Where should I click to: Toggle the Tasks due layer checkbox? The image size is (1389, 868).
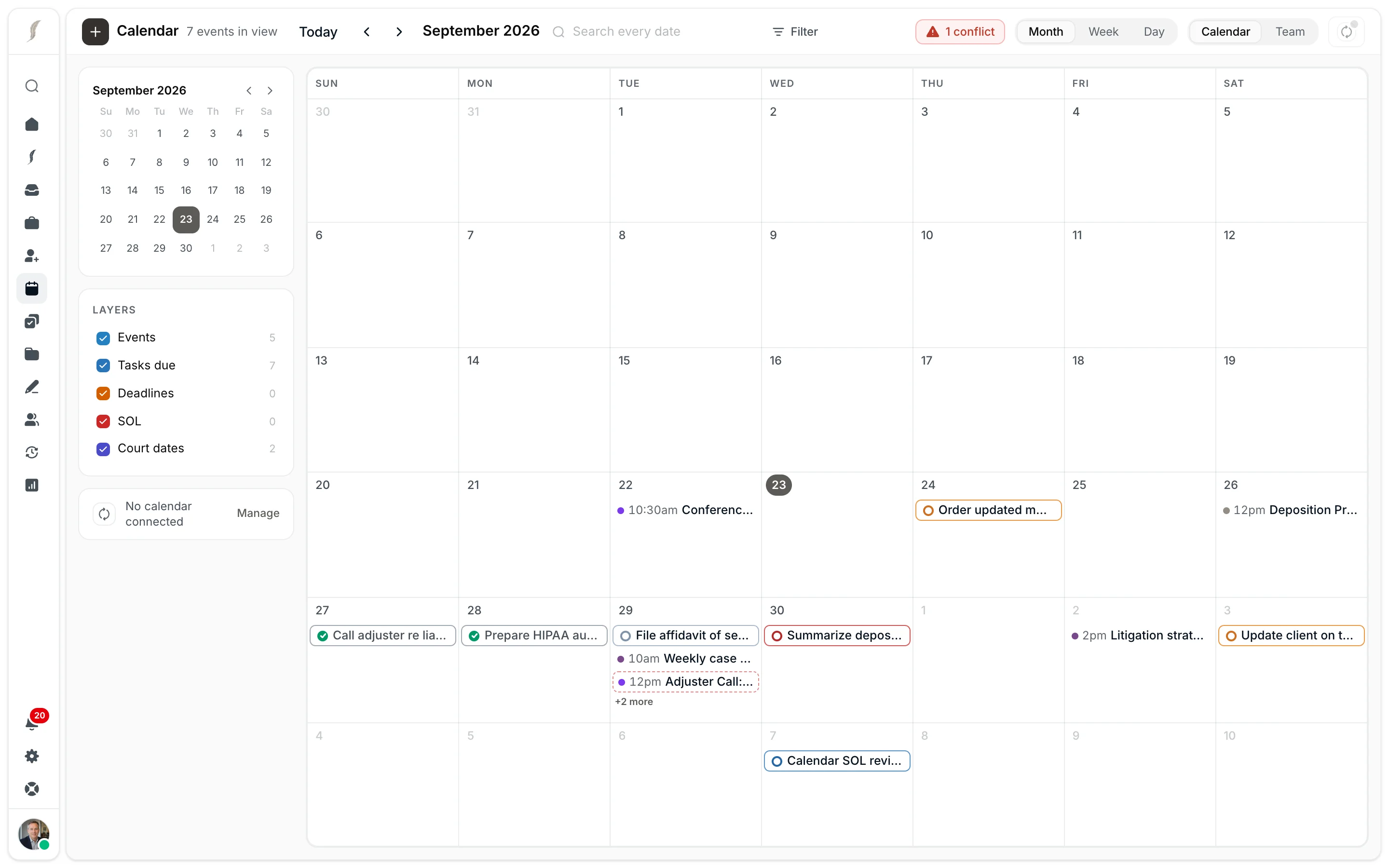click(x=103, y=366)
